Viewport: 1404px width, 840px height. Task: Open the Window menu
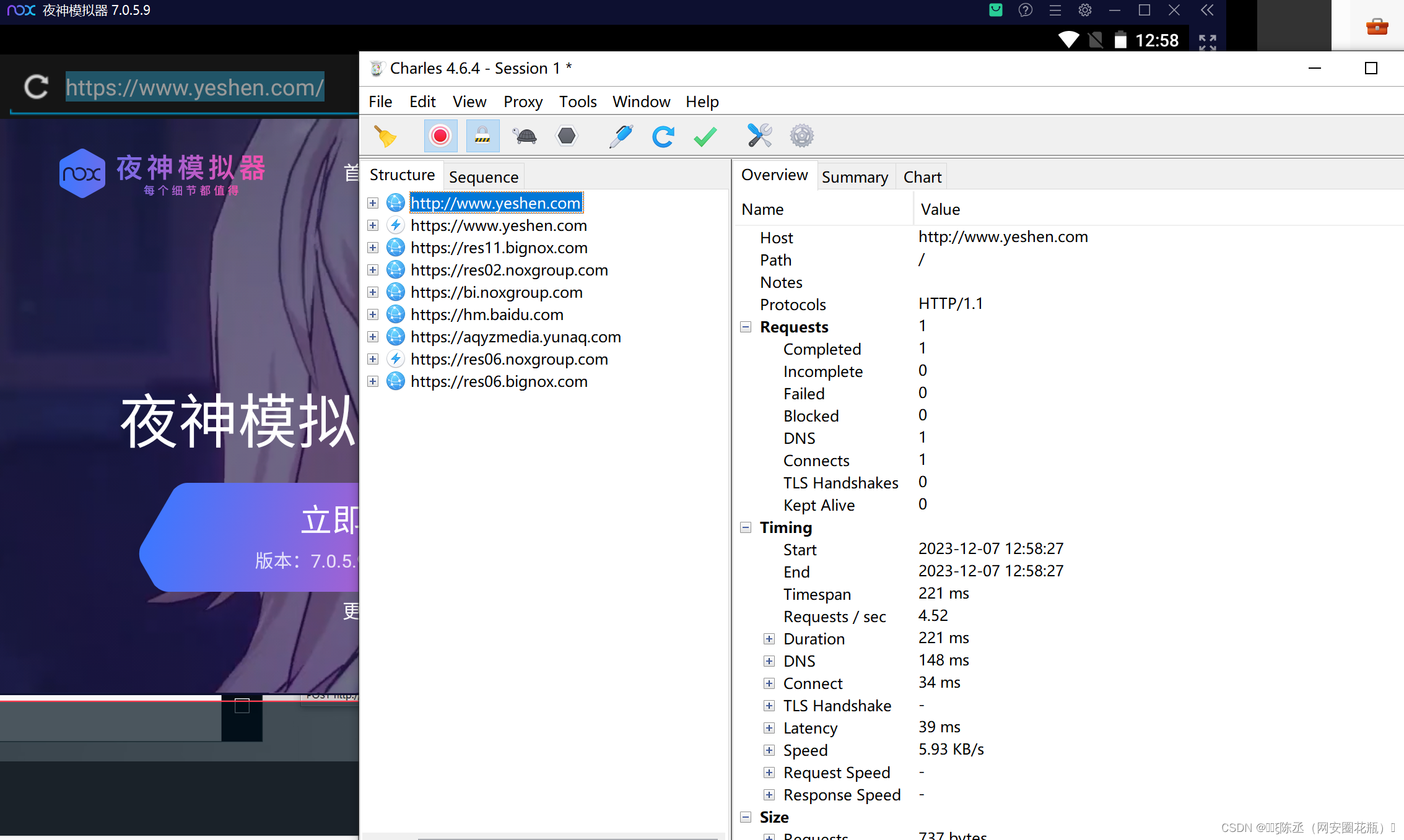point(641,102)
